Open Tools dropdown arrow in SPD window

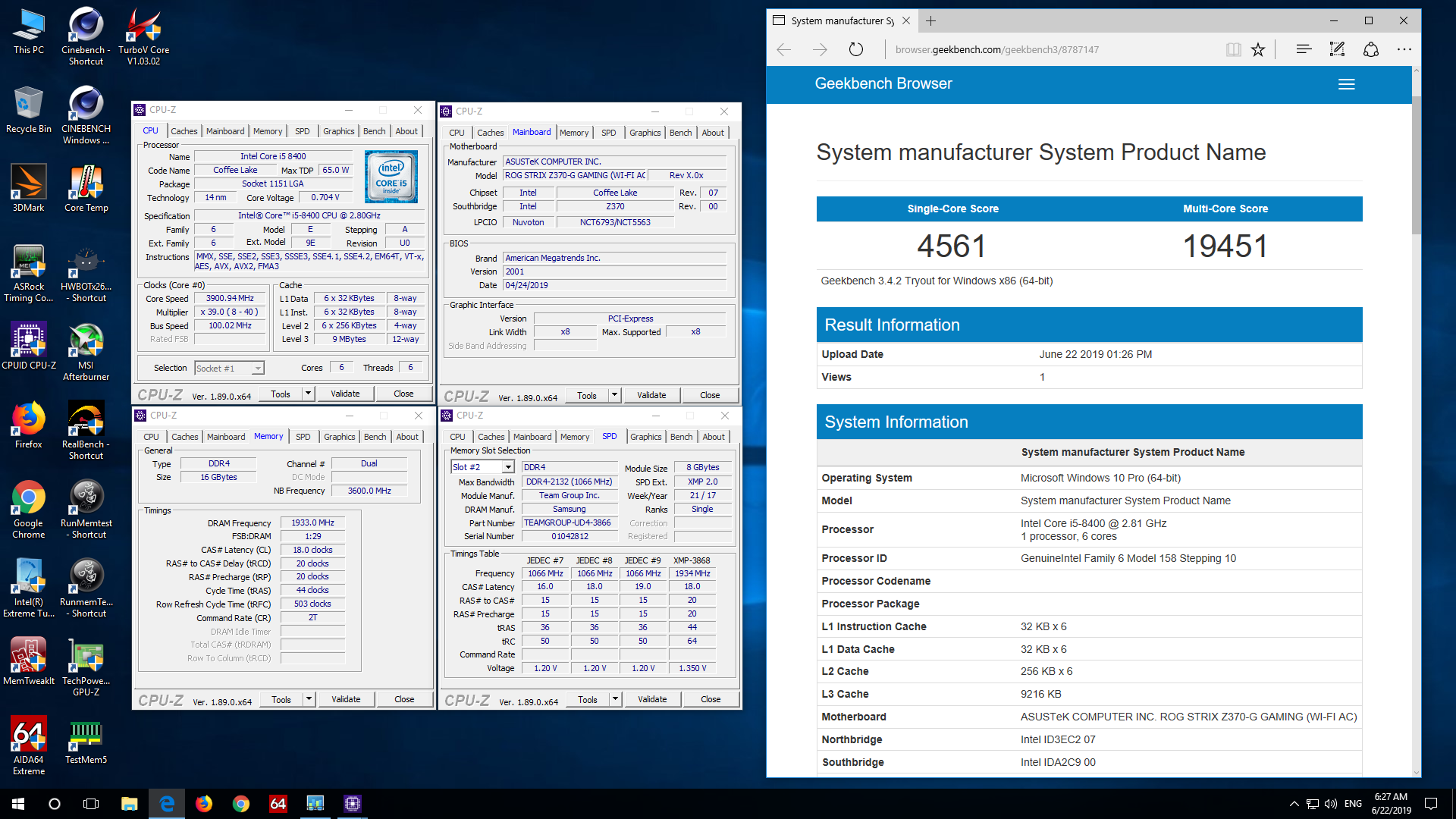[615, 699]
